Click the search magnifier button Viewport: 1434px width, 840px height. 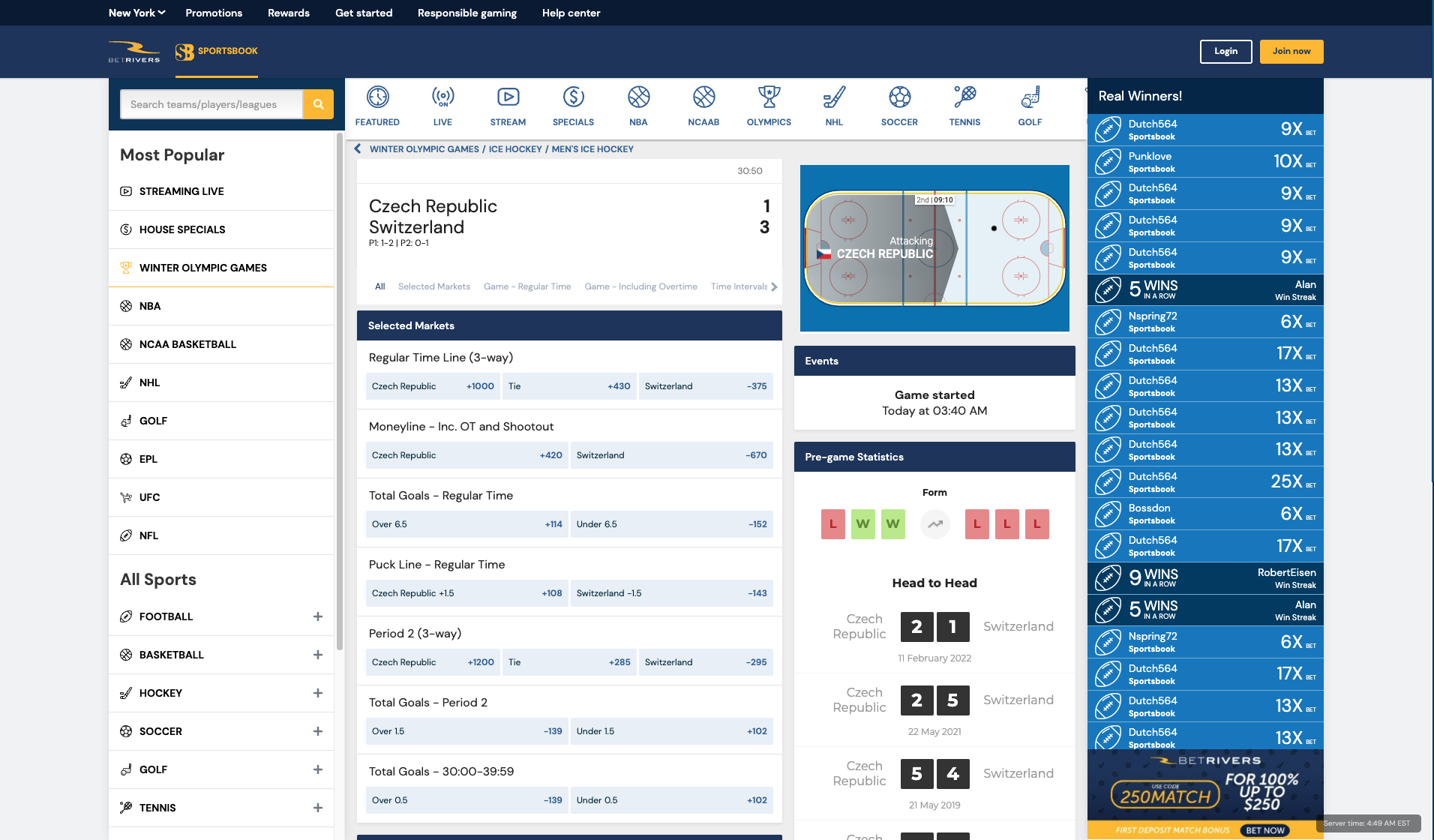click(319, 104)
